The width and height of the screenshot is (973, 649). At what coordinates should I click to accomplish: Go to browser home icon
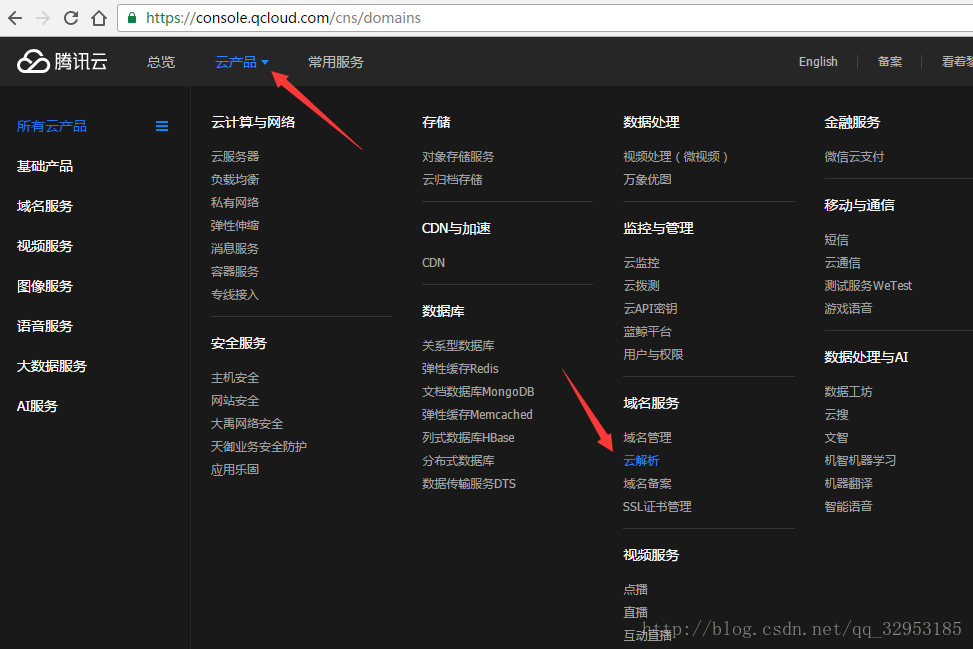(99, 18)
